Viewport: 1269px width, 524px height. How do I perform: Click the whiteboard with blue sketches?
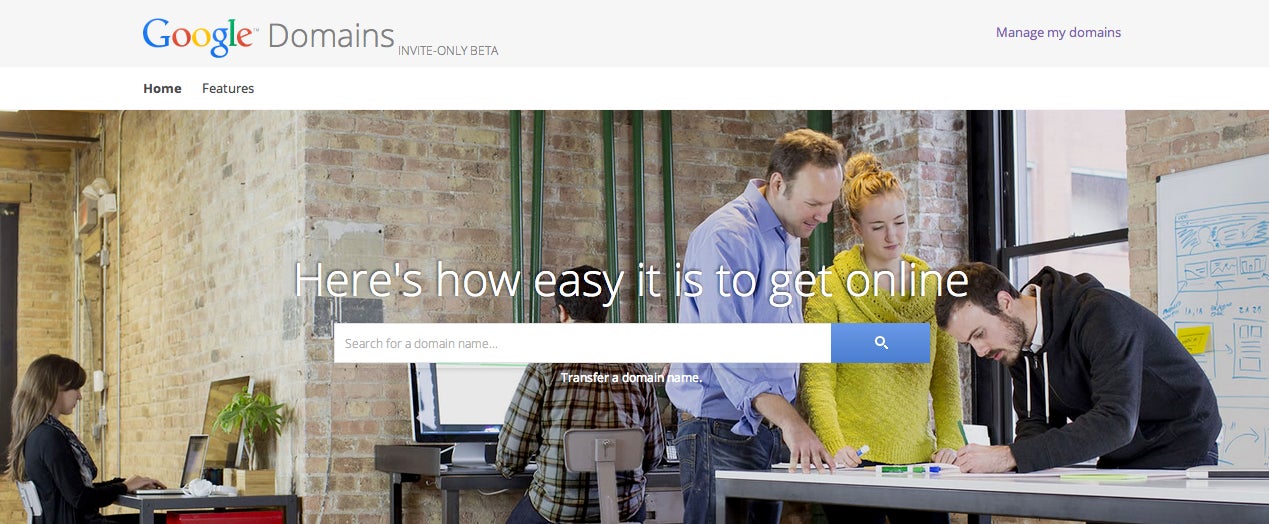[1213, 300]
